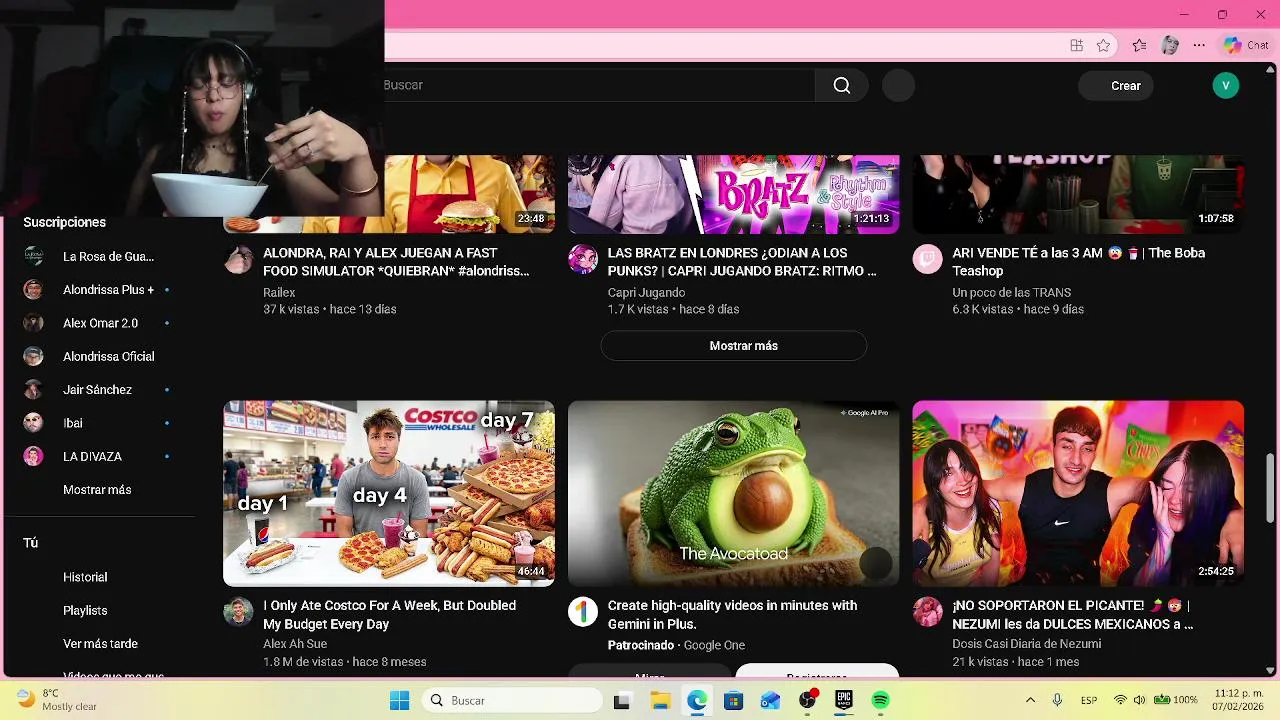
Task: Add page to favorites with the star icon
Action: 1103,45
